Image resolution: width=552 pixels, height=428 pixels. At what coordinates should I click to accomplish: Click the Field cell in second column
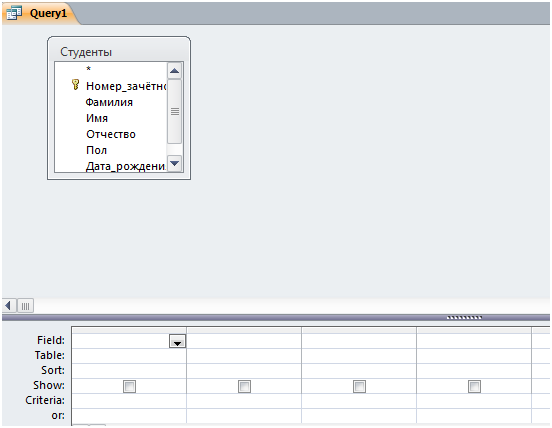(244, 341)
